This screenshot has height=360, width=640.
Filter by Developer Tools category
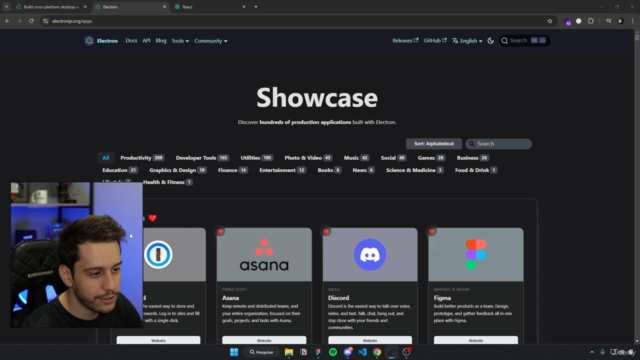(x=202, y=158)
